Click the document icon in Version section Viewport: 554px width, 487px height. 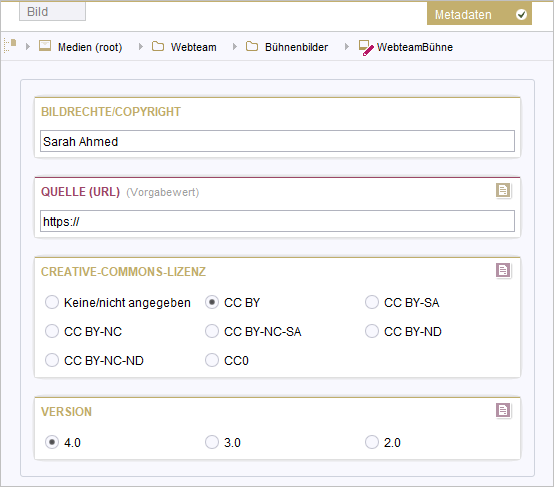[503, 410]
